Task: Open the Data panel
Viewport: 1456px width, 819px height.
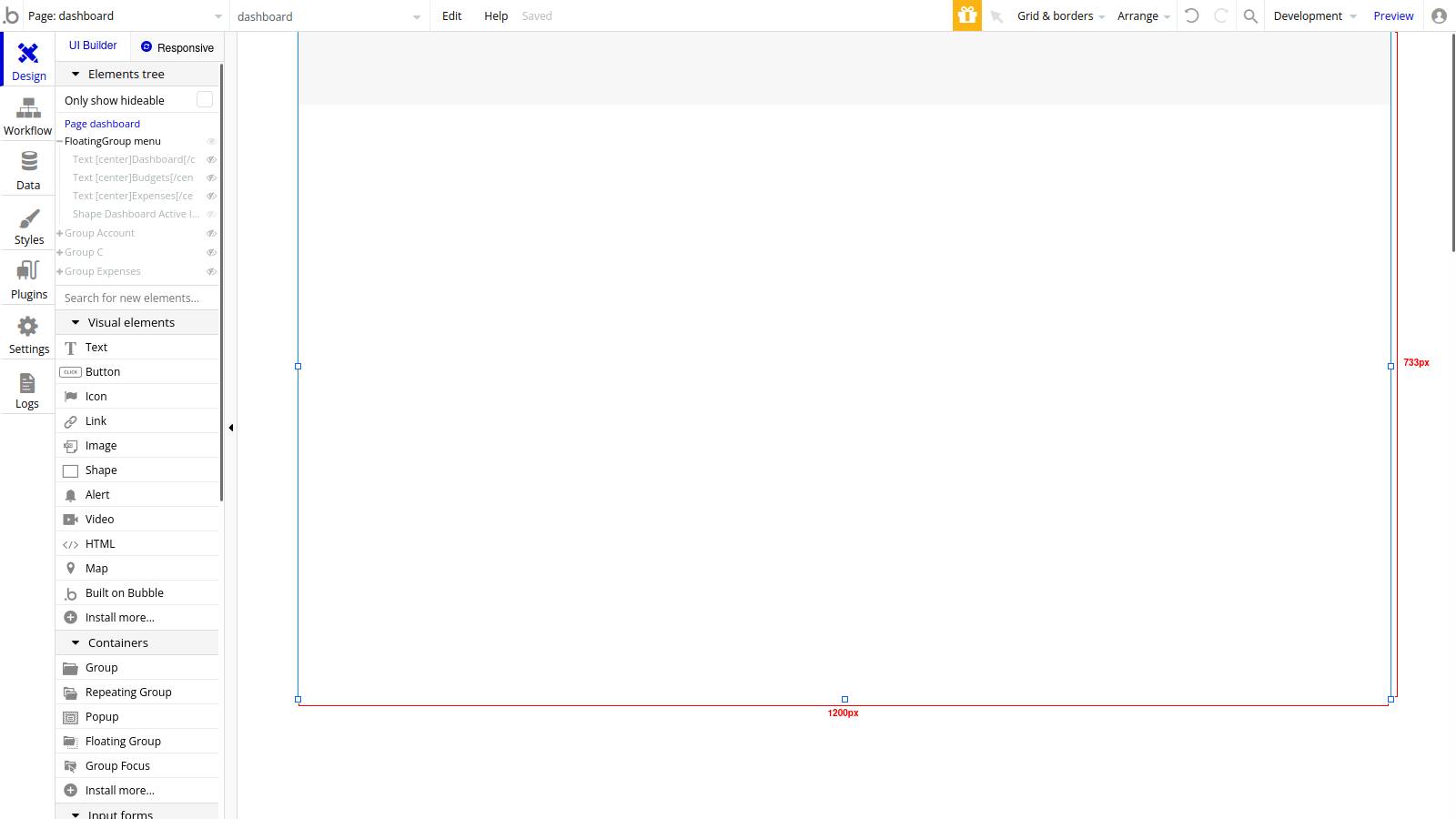Action: 27,169
